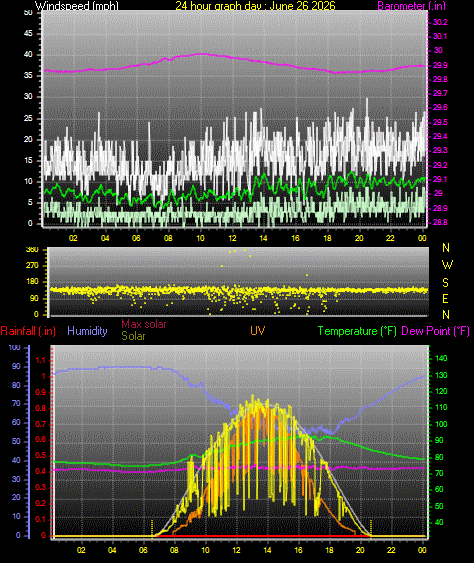This screenshot has height=563, width=474.
Task: Click the 30.1 barometer scale value
Action: [x=440, y=36]
